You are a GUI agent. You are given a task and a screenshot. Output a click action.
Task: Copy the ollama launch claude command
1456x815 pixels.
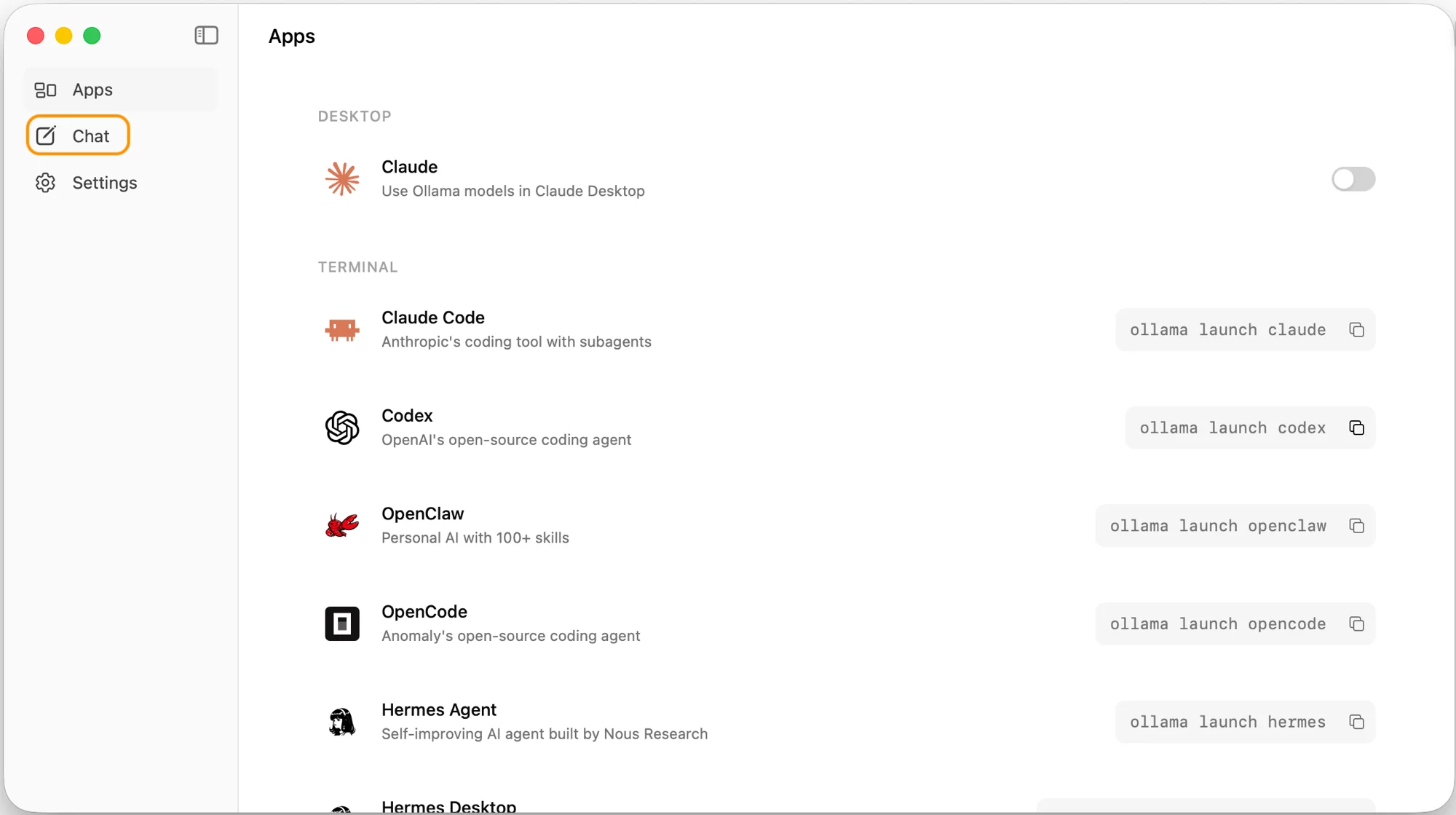pyautogui.click(x=1356, y=330)
